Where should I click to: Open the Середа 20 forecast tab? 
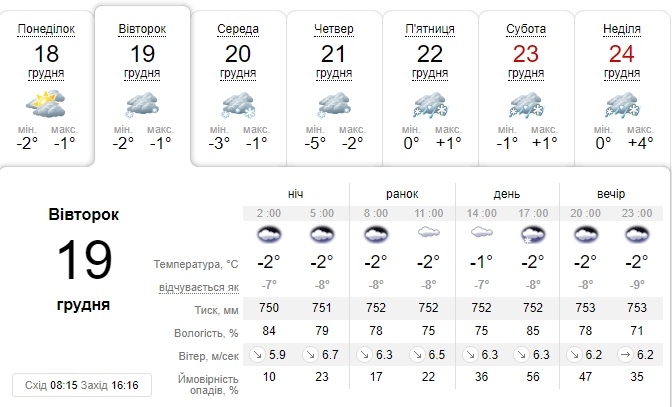point(238,88)
